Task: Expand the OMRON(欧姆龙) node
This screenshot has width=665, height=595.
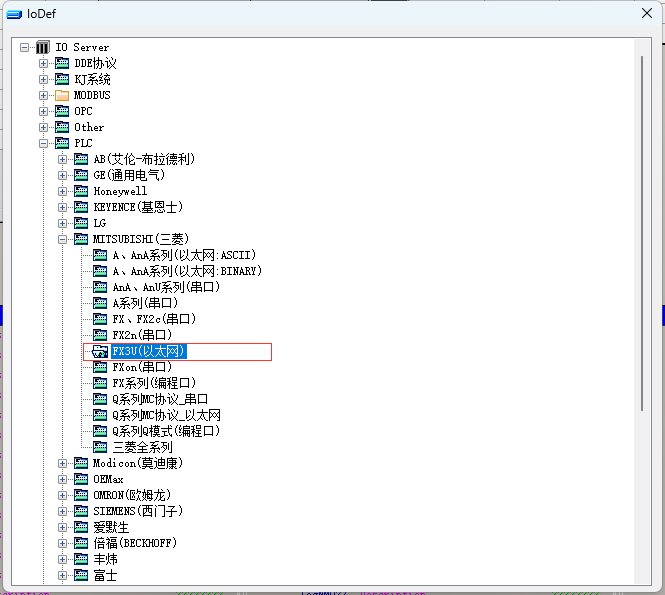Action: click(62, 495)
